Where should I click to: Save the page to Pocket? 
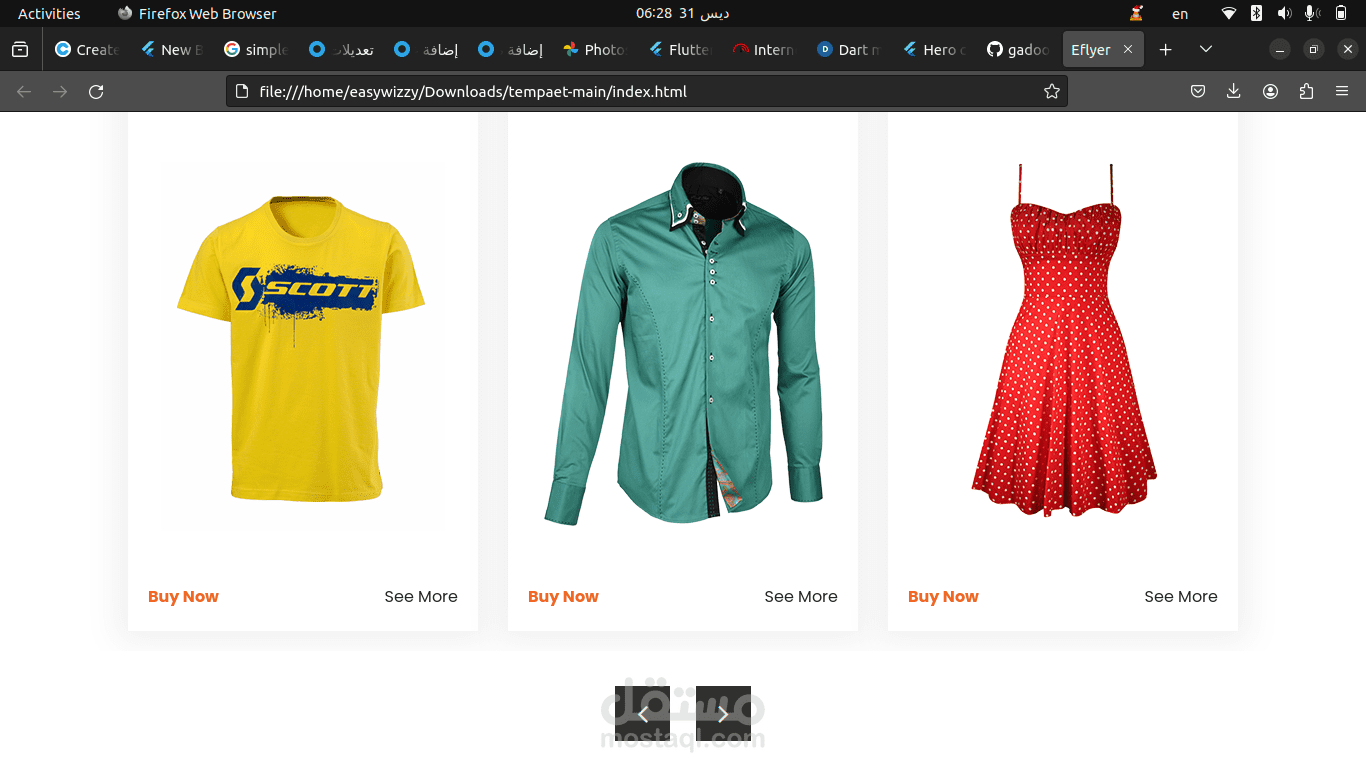click(x=1198, y=92)
